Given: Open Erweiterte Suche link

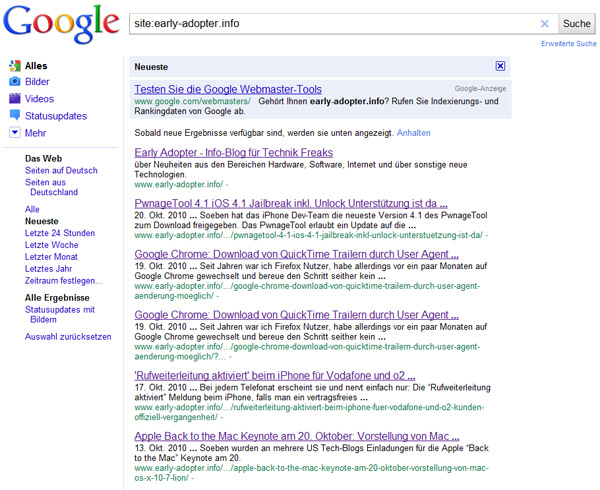Looking at the screenshot, I should coord(569,44).
